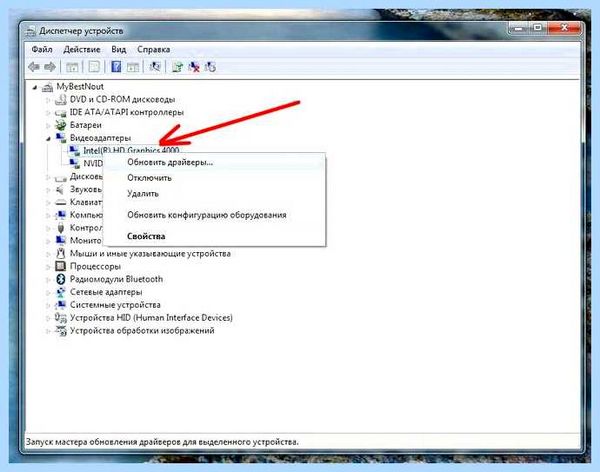Open Свойства from the context menu
This screenshot has height=472, width=600.
click(x=214, y=236)
